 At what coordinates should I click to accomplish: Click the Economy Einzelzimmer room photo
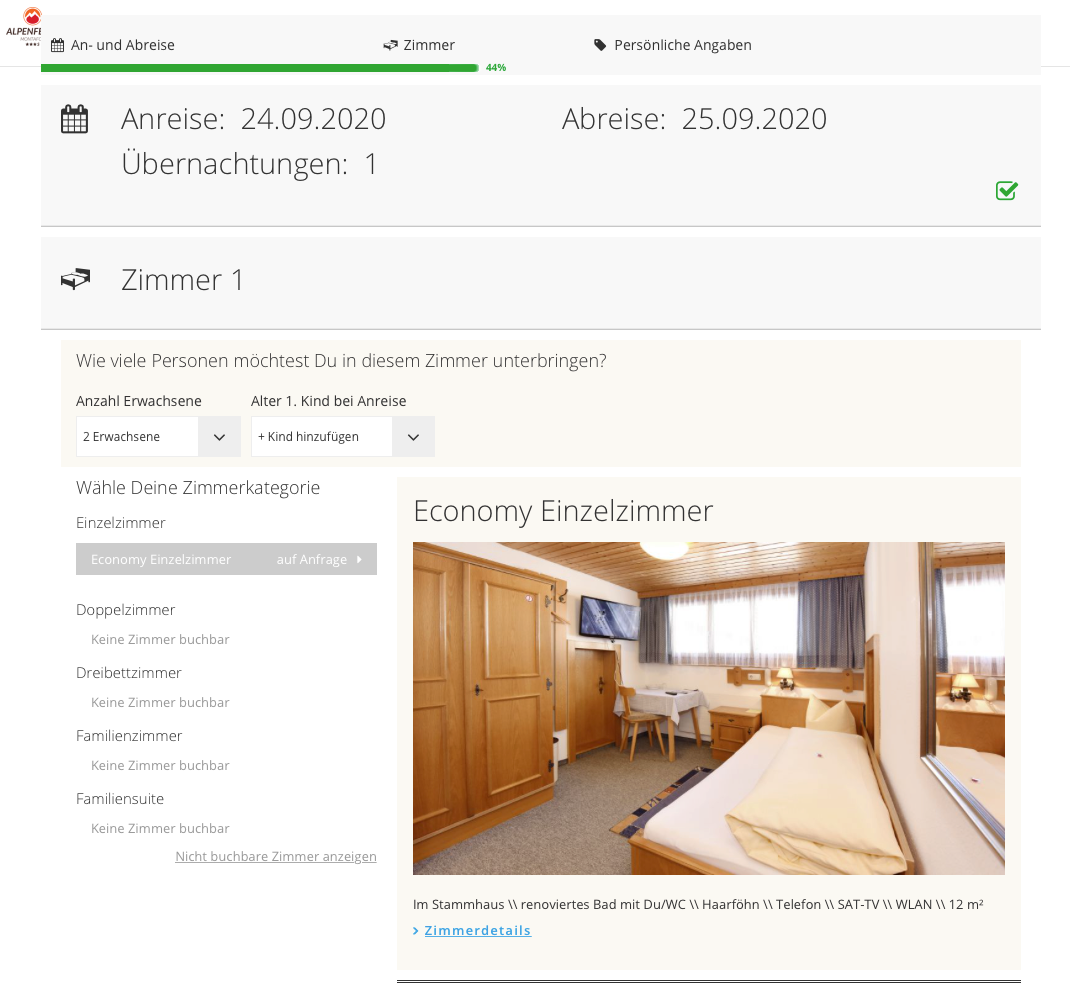708,708
